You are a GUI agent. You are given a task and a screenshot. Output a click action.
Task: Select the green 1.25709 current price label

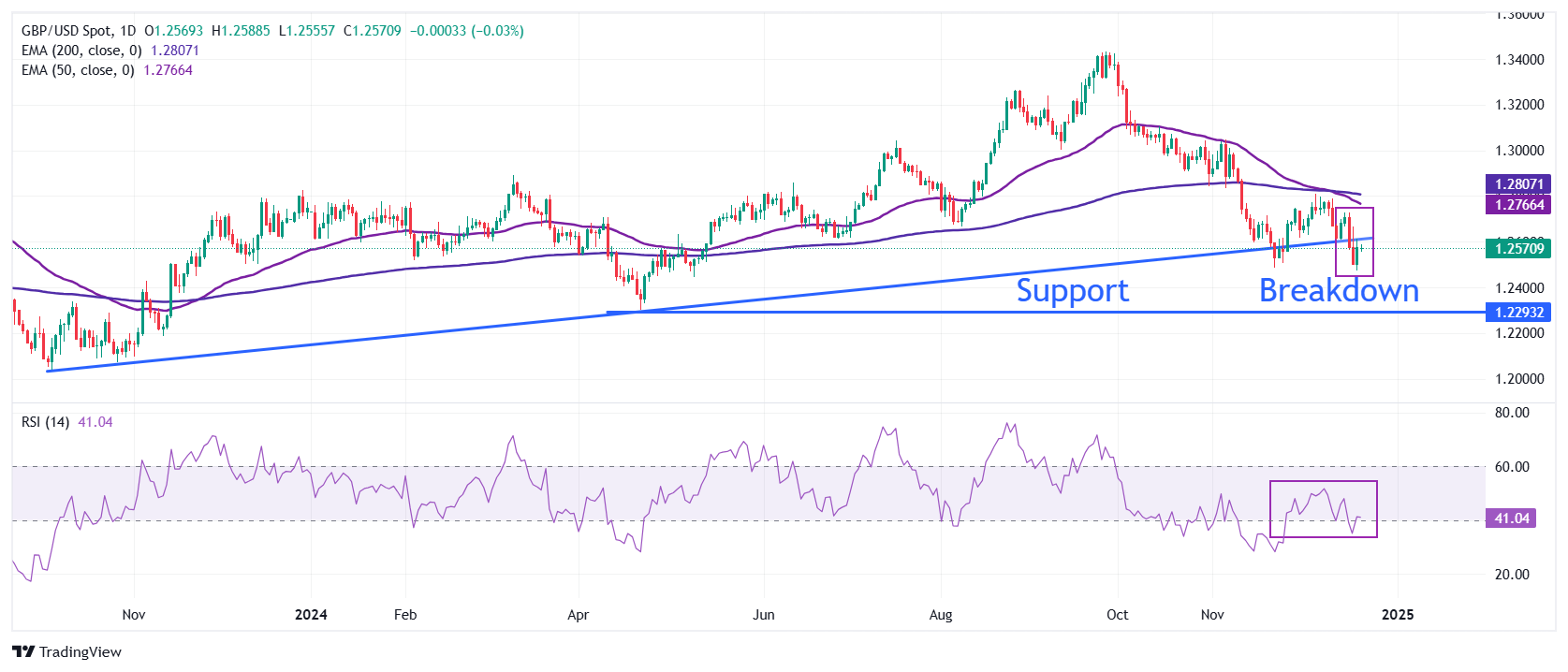[x=1517, y=248]
